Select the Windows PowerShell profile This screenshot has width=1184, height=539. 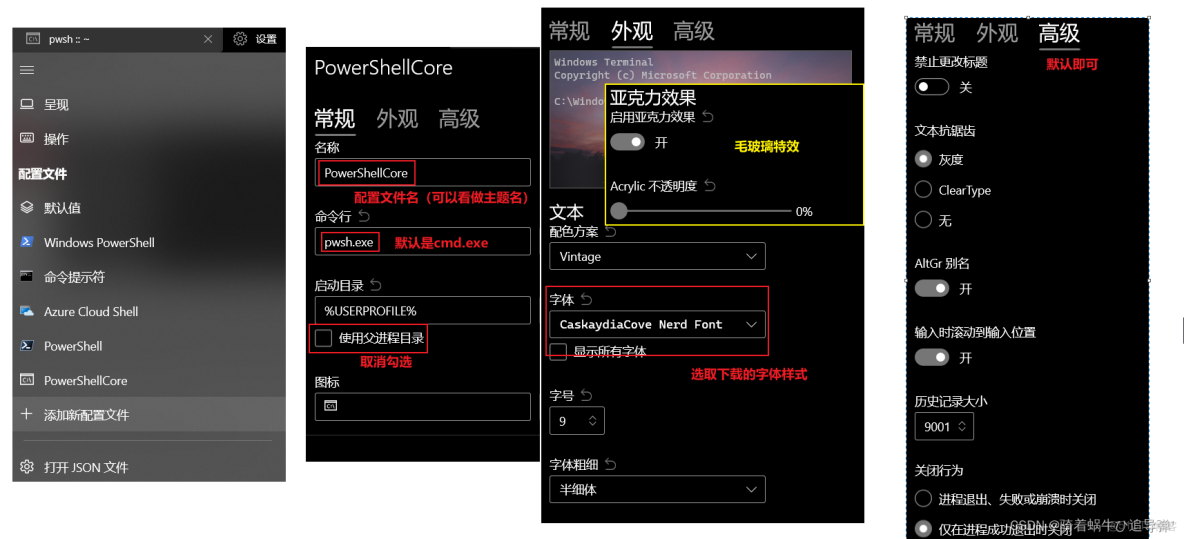pos(149,242)
